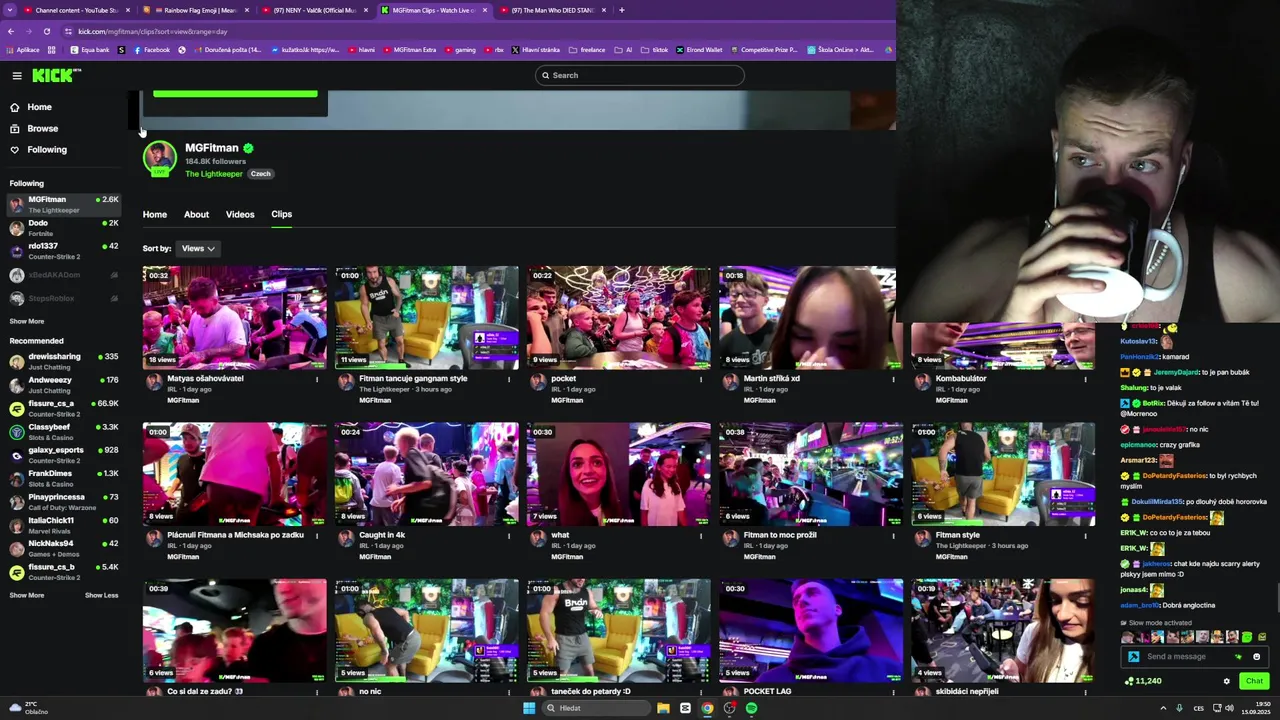Play POCKET LAG clip thumbnail

point(811,630)
